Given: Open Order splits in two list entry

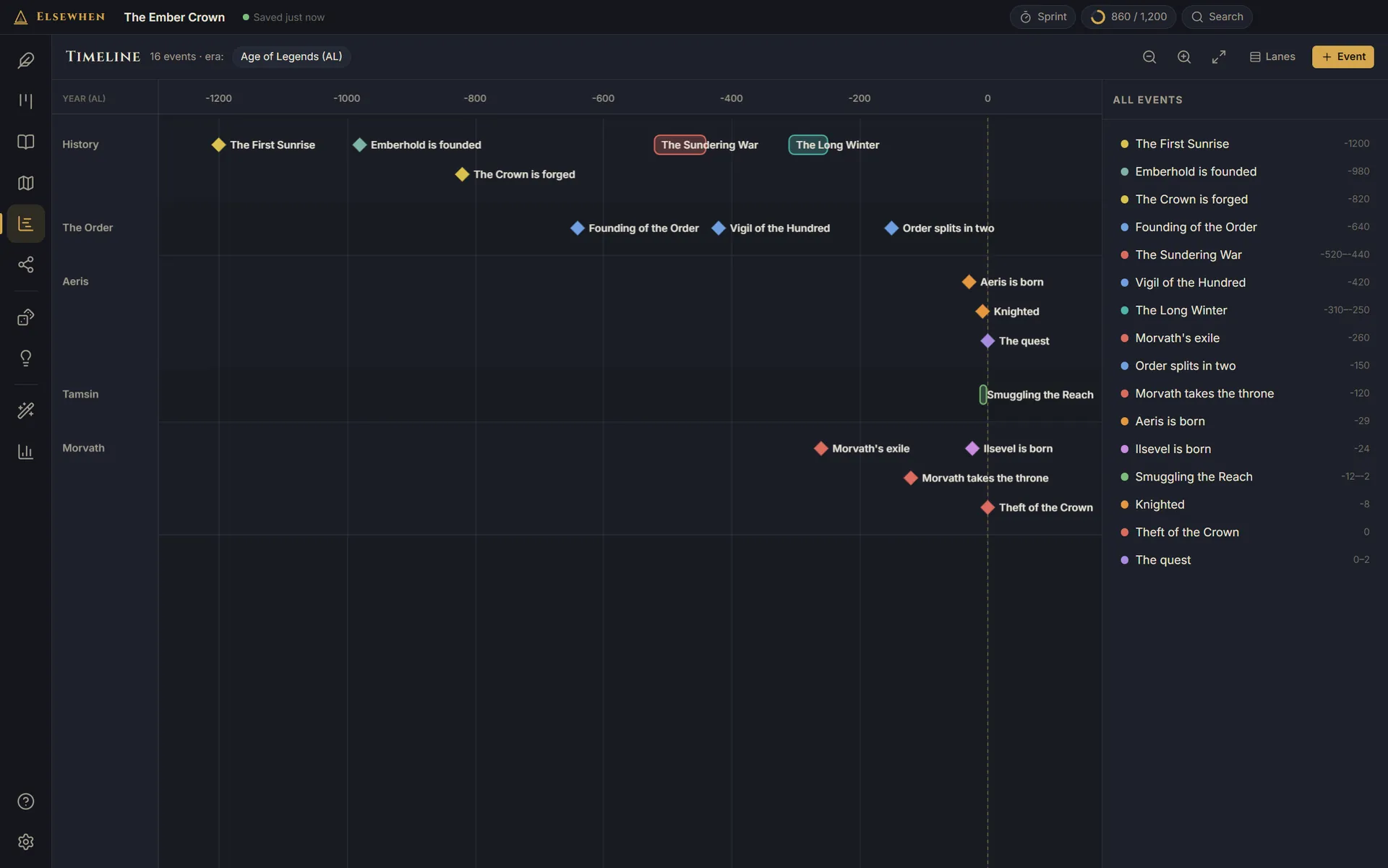Looking at the screenshot, I should (x=1244, y=366).
